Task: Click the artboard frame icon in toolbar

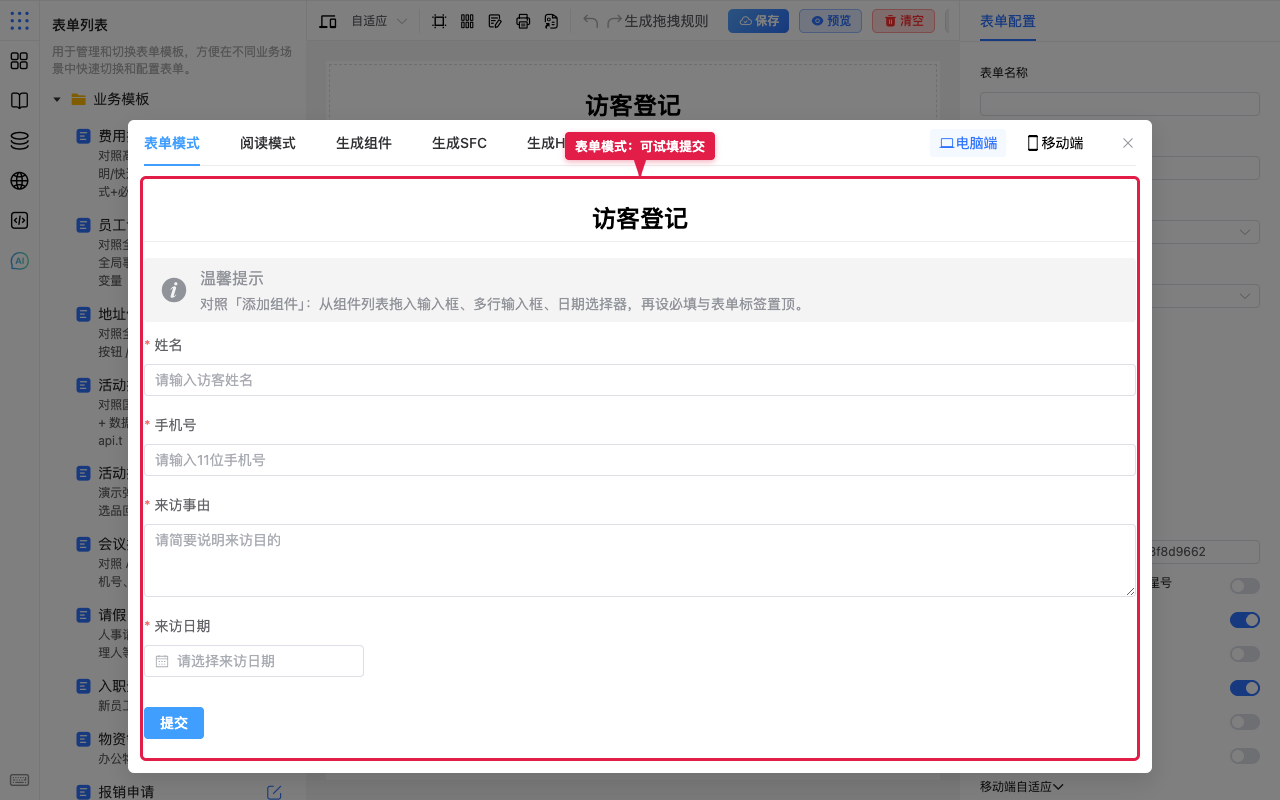Action: tap(439, 21)
